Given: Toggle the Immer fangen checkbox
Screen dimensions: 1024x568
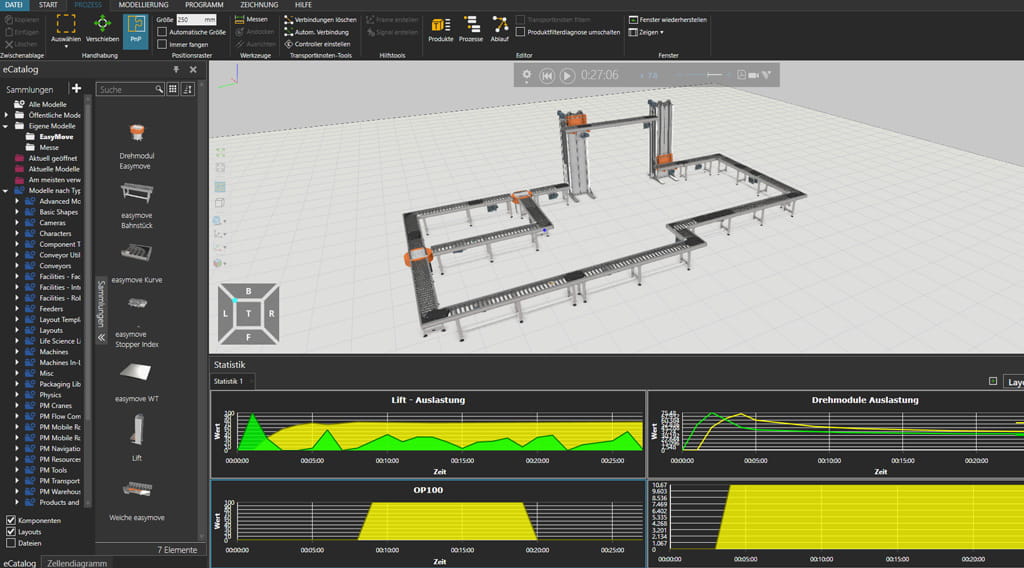Looking at the screenshot, I should [x=162, y=44].
